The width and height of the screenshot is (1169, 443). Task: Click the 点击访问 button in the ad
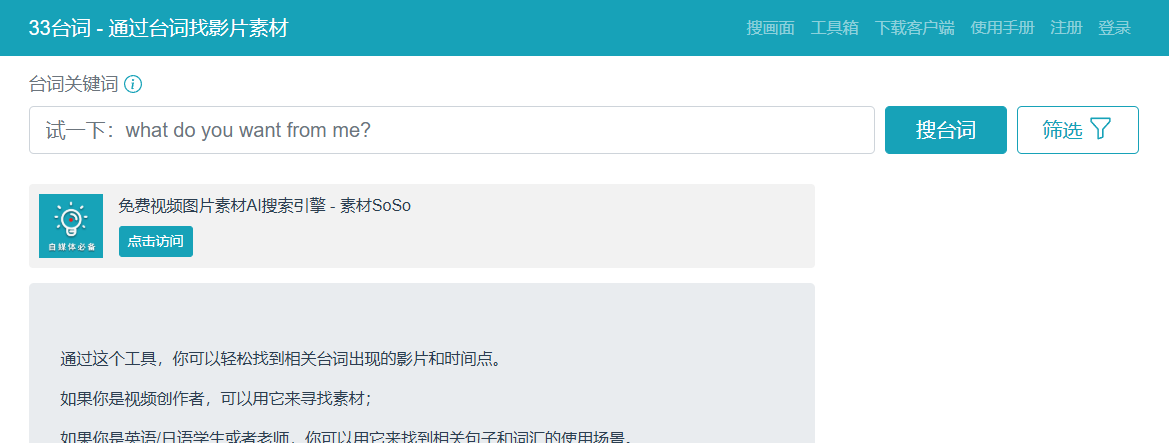point(155,241)
